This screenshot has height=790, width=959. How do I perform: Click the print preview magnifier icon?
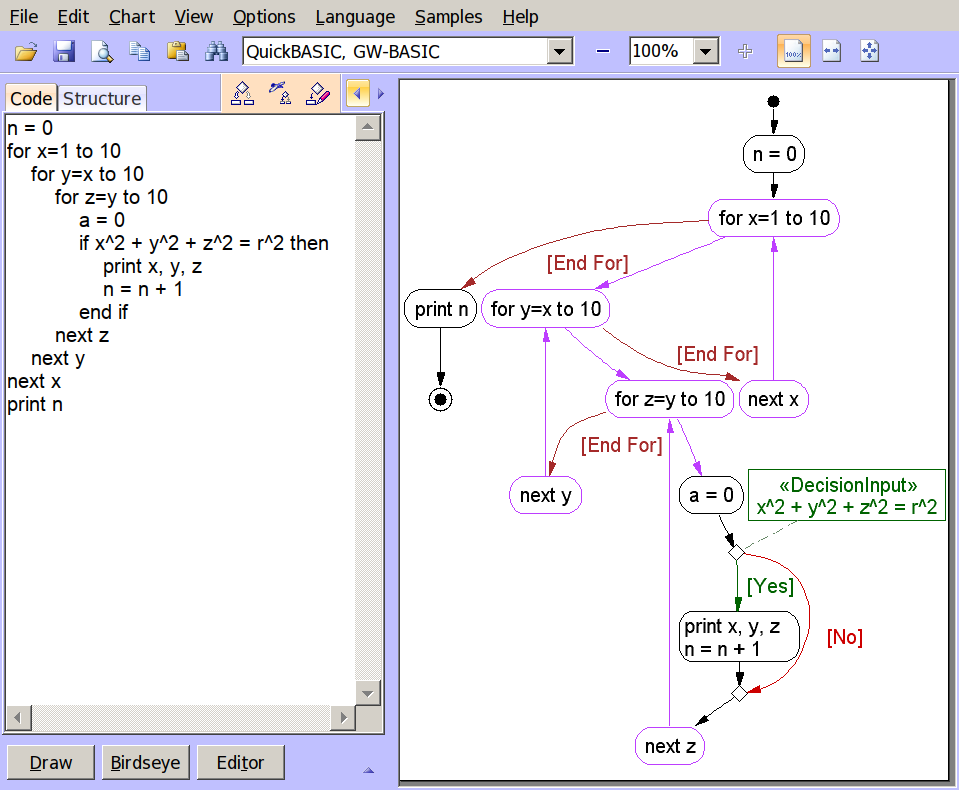click(102, 52)
